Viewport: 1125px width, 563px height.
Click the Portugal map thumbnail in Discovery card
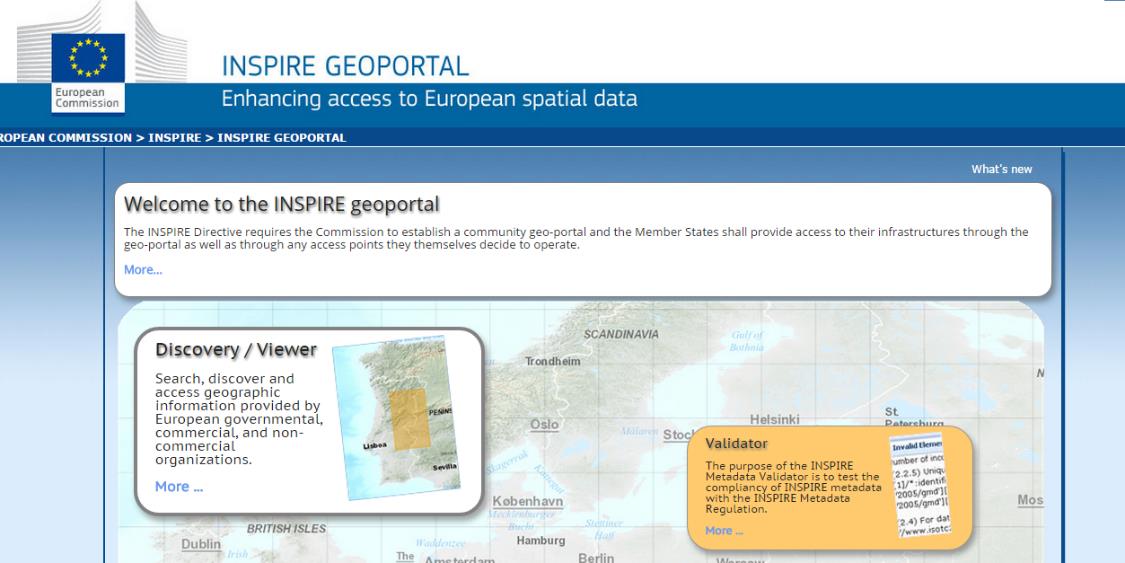[397, 418]
